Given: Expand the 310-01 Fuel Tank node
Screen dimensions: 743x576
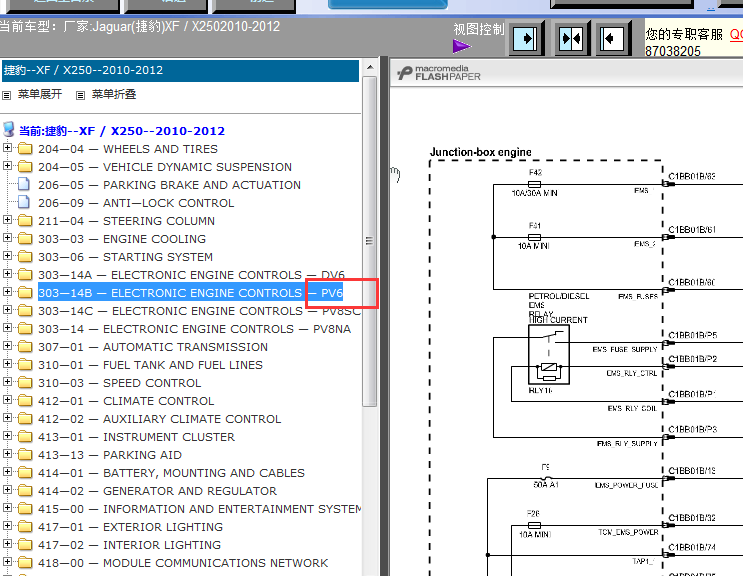Looking at the screenshot, I should pos(7,364).
